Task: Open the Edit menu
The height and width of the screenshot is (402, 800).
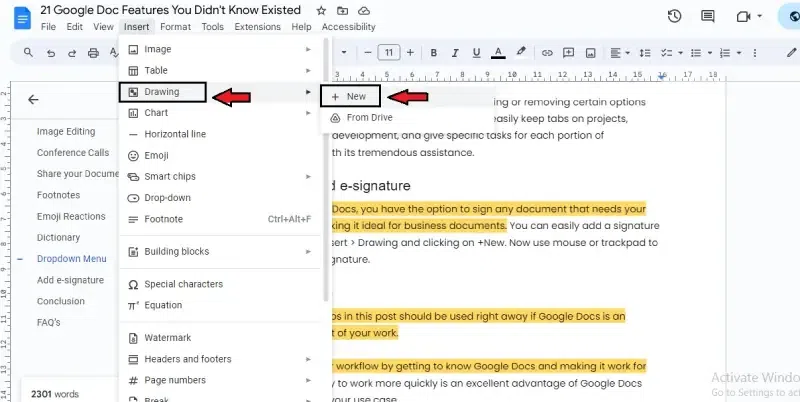Action: 74,27
